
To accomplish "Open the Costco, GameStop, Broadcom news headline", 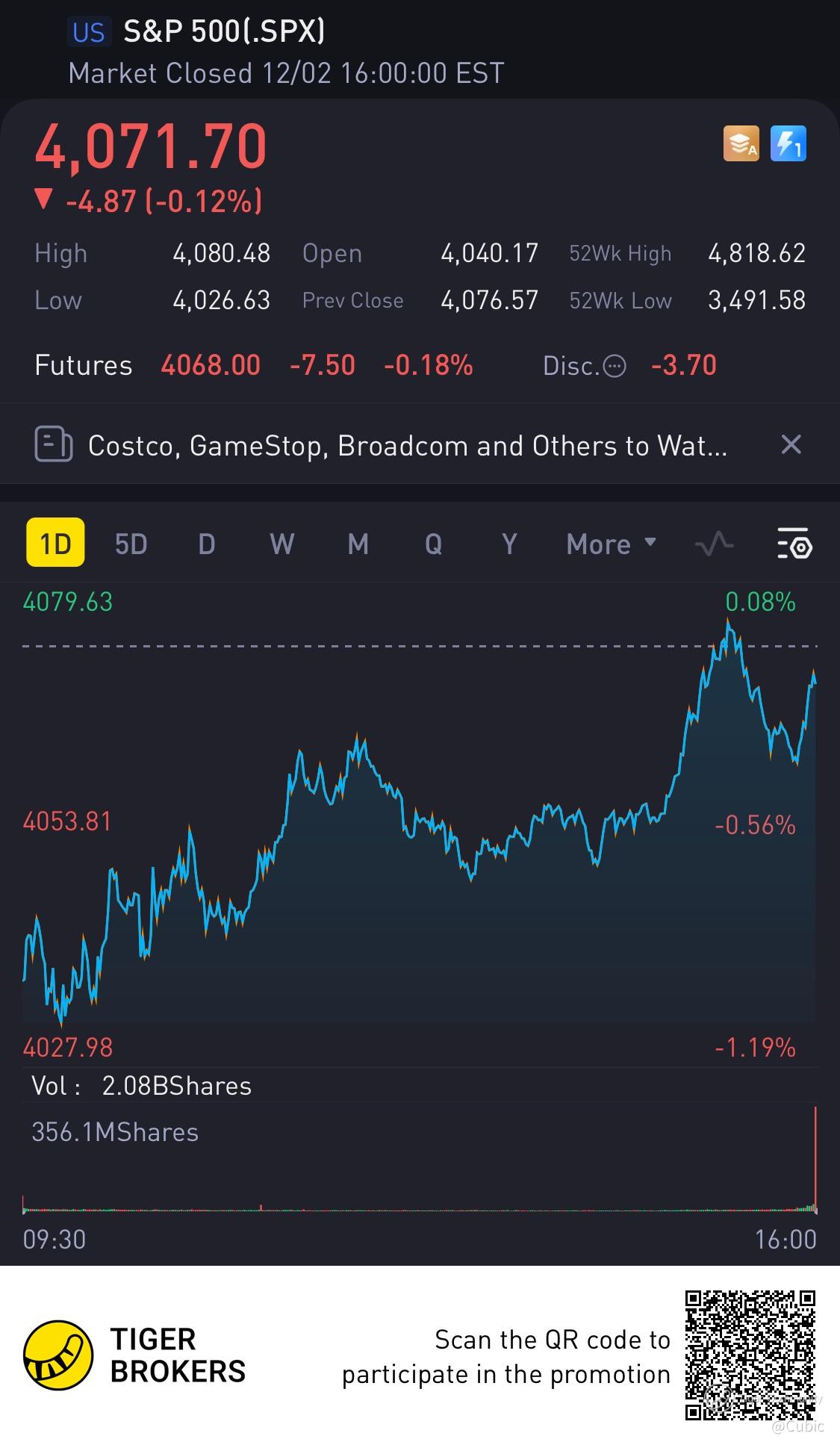I will tap(407, 446).
